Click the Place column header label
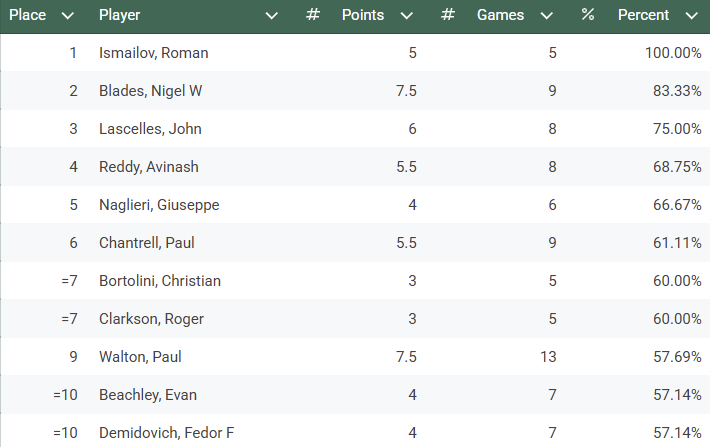The image size is (710, 447). tap(28, 16)
